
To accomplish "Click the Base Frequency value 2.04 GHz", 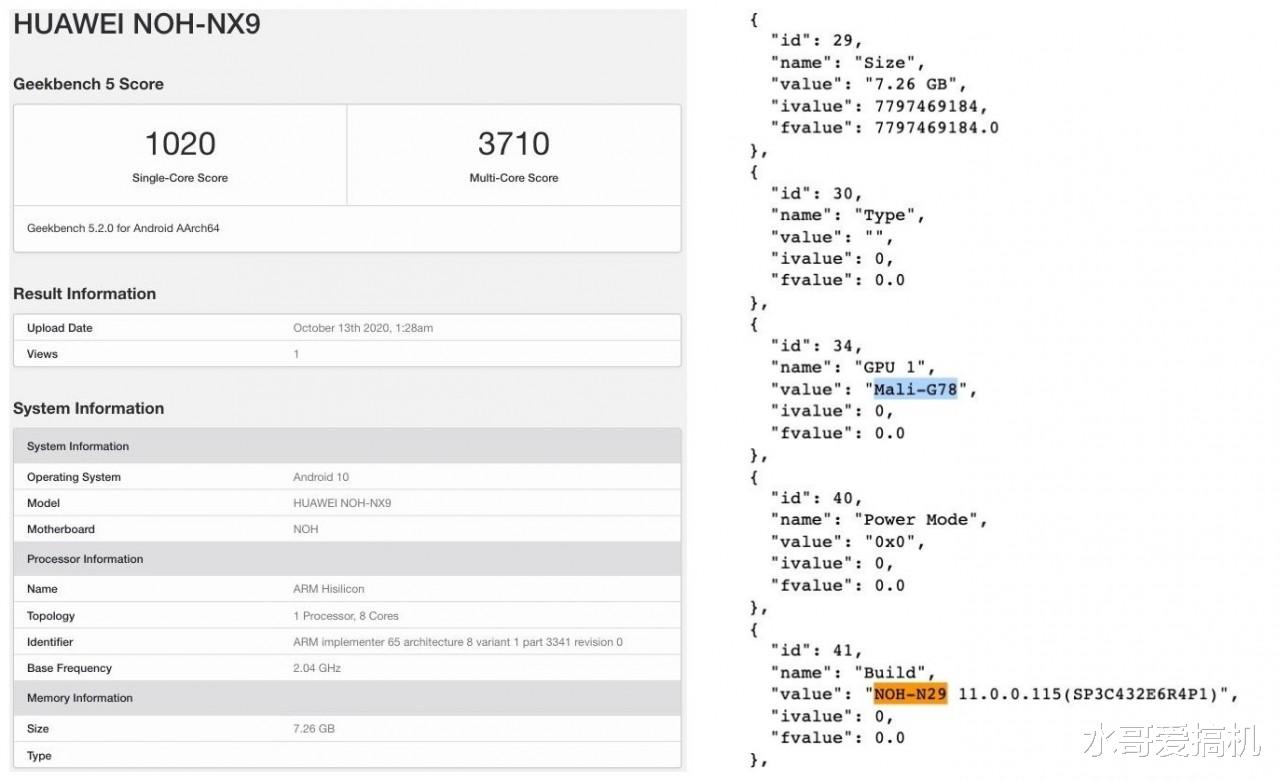I will click(317, 668).
